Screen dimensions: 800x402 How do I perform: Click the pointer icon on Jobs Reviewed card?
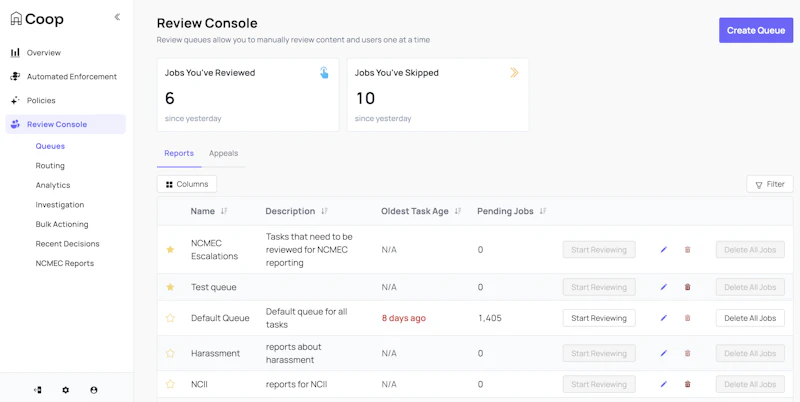(x=324, y=73)
